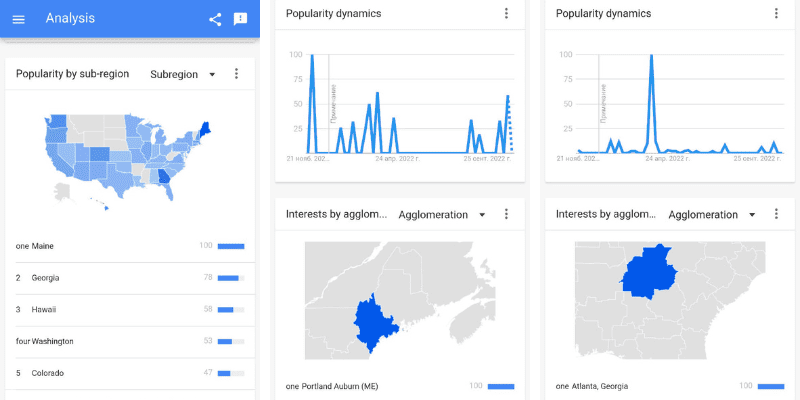Image resolution: width=800 pixels, height=400 pixels.
Task: Select Colorado in the ranking list
Action: [130, 373]
